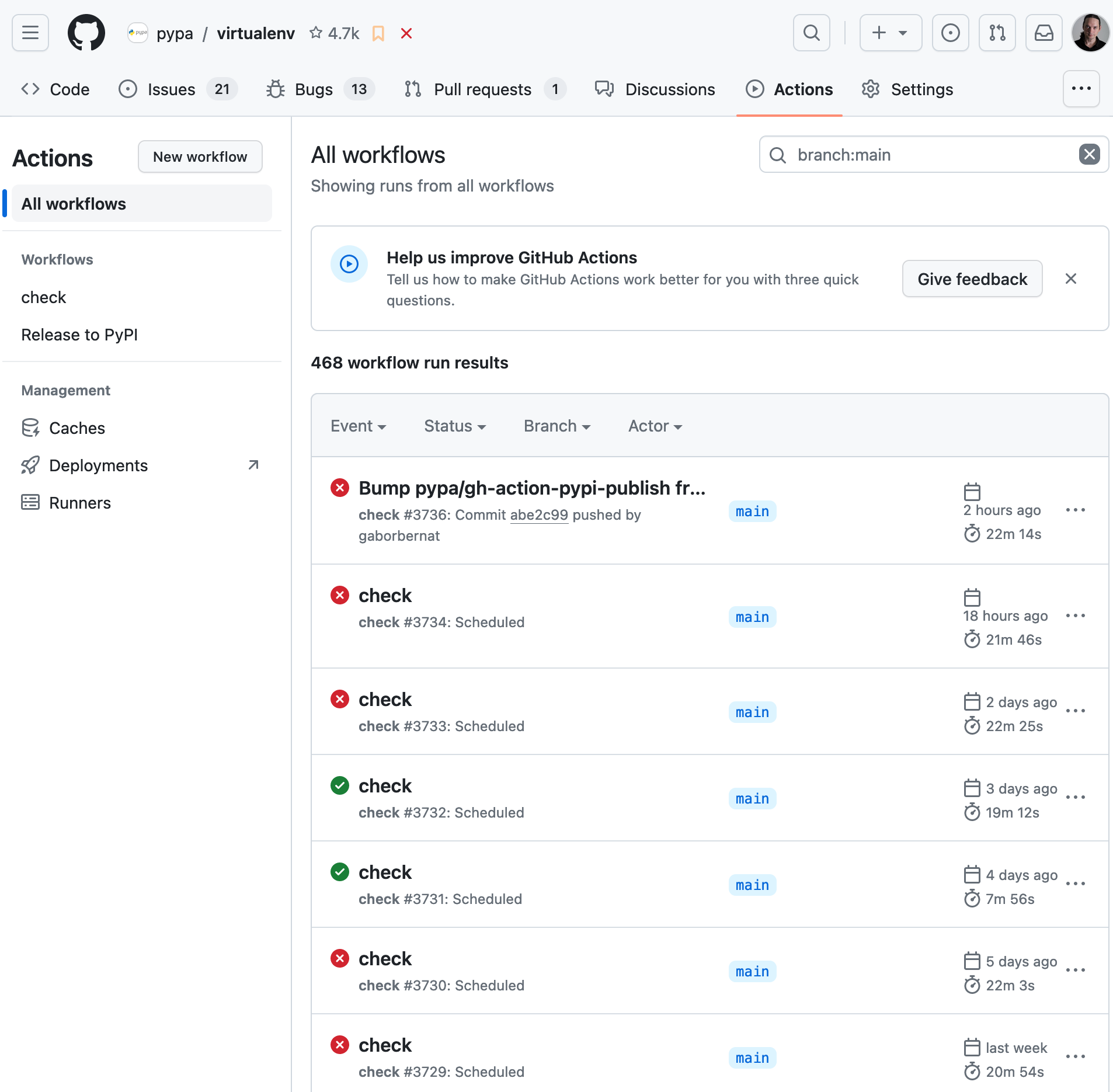1113x1092 pixels.
Task: Click the GitHub logo home icon
Action: tap(86, 33)
